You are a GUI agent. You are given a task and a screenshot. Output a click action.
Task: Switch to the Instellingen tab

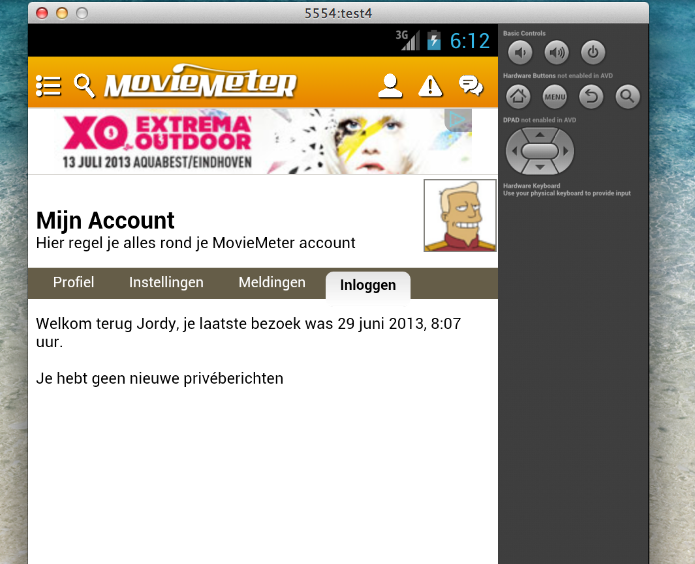coord(166,283)
